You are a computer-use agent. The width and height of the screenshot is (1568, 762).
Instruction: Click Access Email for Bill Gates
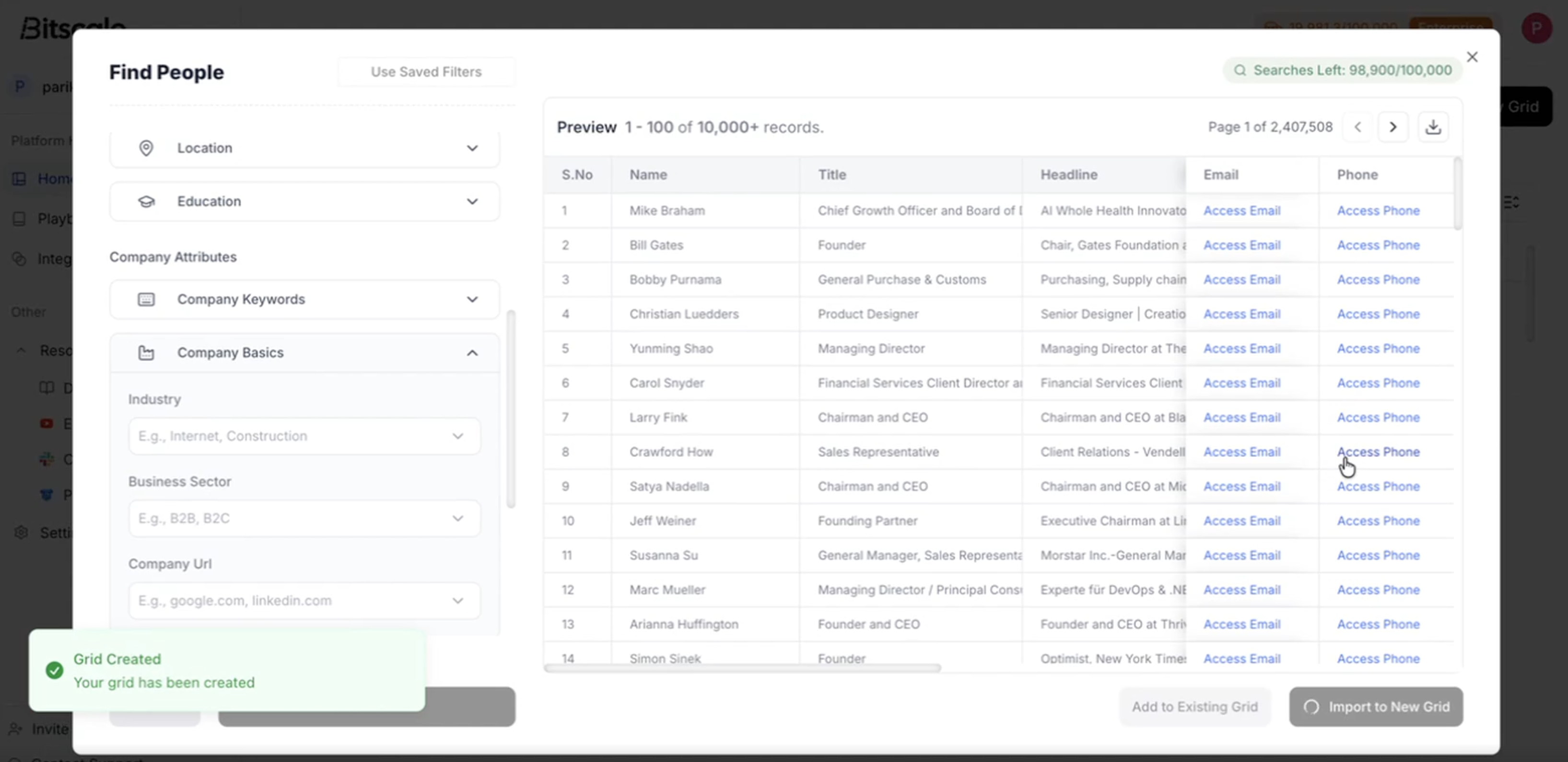point(1242,245)
